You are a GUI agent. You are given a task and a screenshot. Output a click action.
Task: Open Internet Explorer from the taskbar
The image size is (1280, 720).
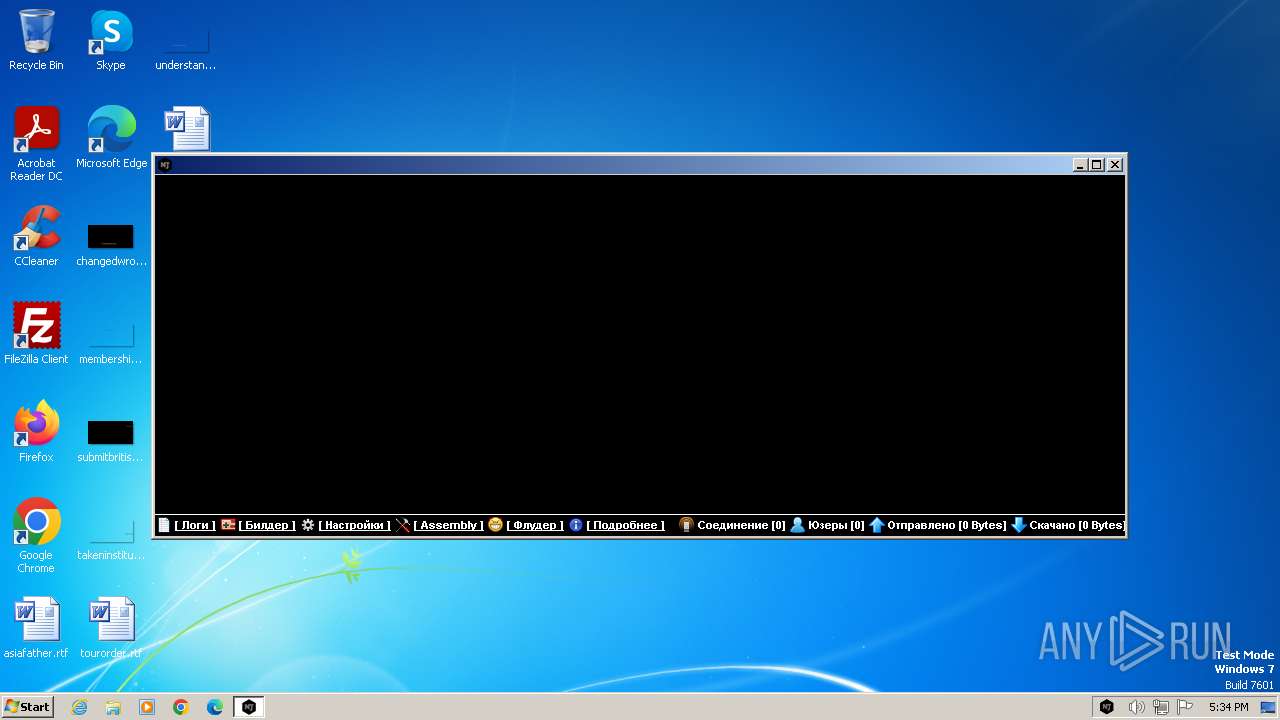click(x=79, y=707)
